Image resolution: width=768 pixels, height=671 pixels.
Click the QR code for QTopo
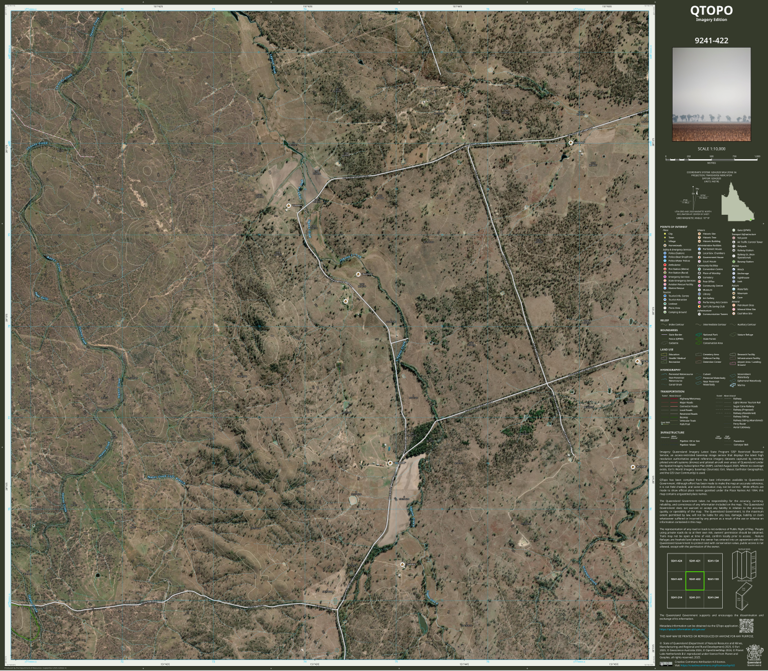746,626
